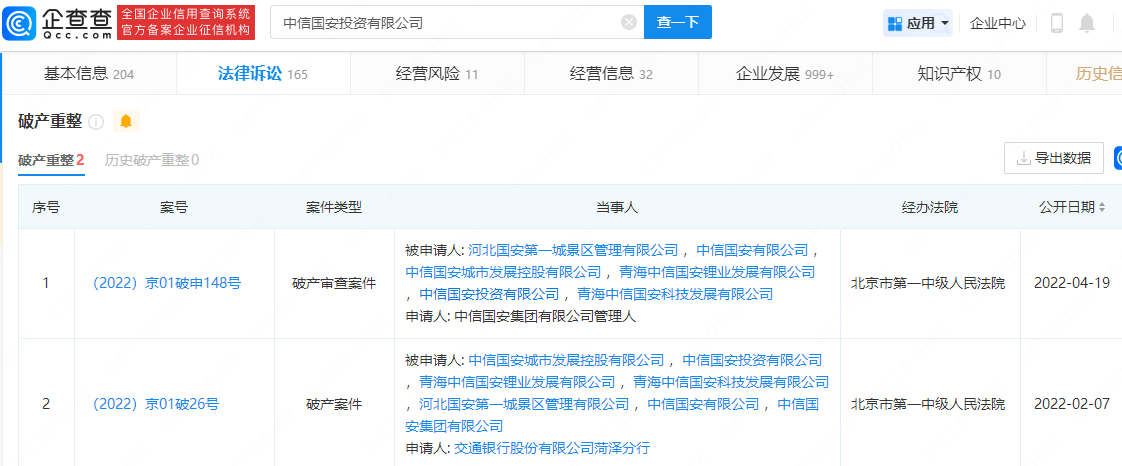Click the 序号 column header
The height and width of the screenshot is (466, 1122).
point(46,208)
